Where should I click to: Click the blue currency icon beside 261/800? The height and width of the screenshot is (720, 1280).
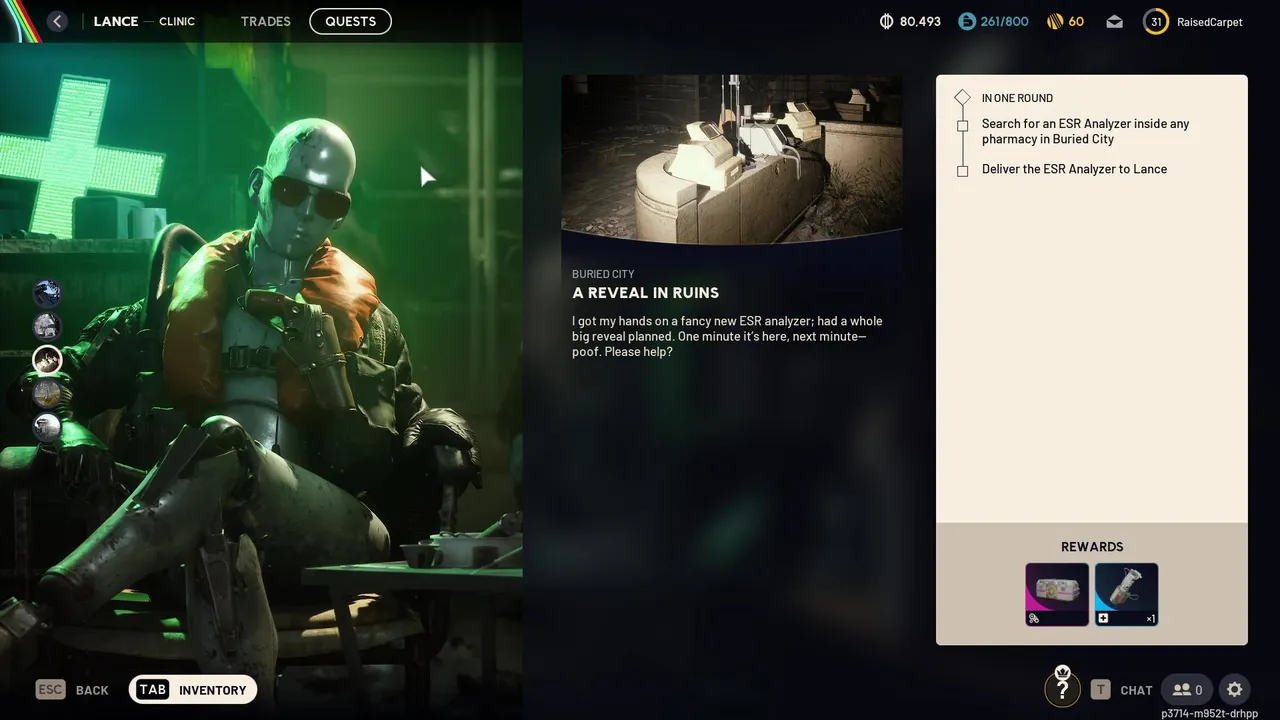click(x=966, y=21)
